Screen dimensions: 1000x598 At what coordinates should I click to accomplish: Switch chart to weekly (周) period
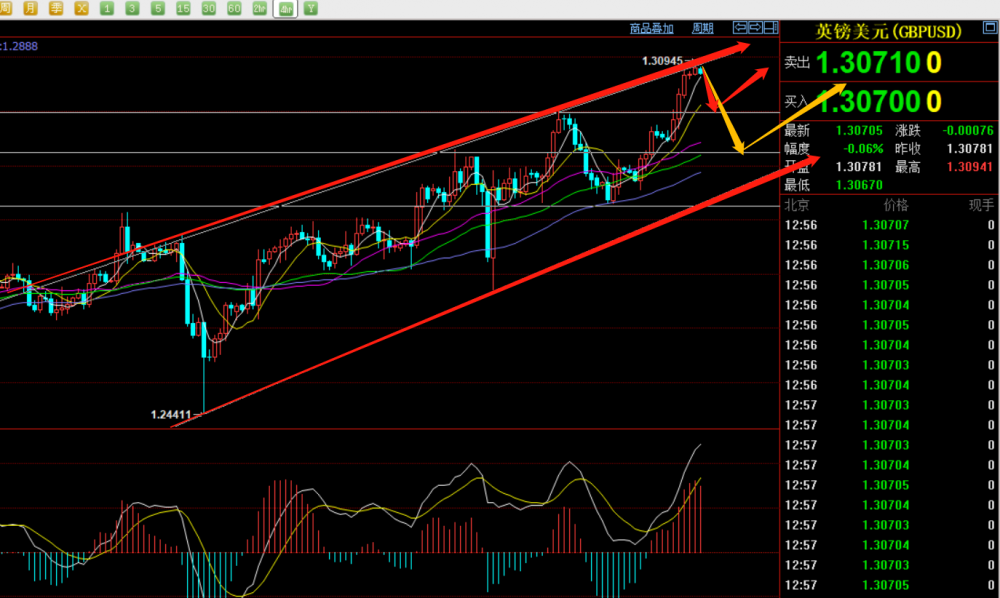4,8
